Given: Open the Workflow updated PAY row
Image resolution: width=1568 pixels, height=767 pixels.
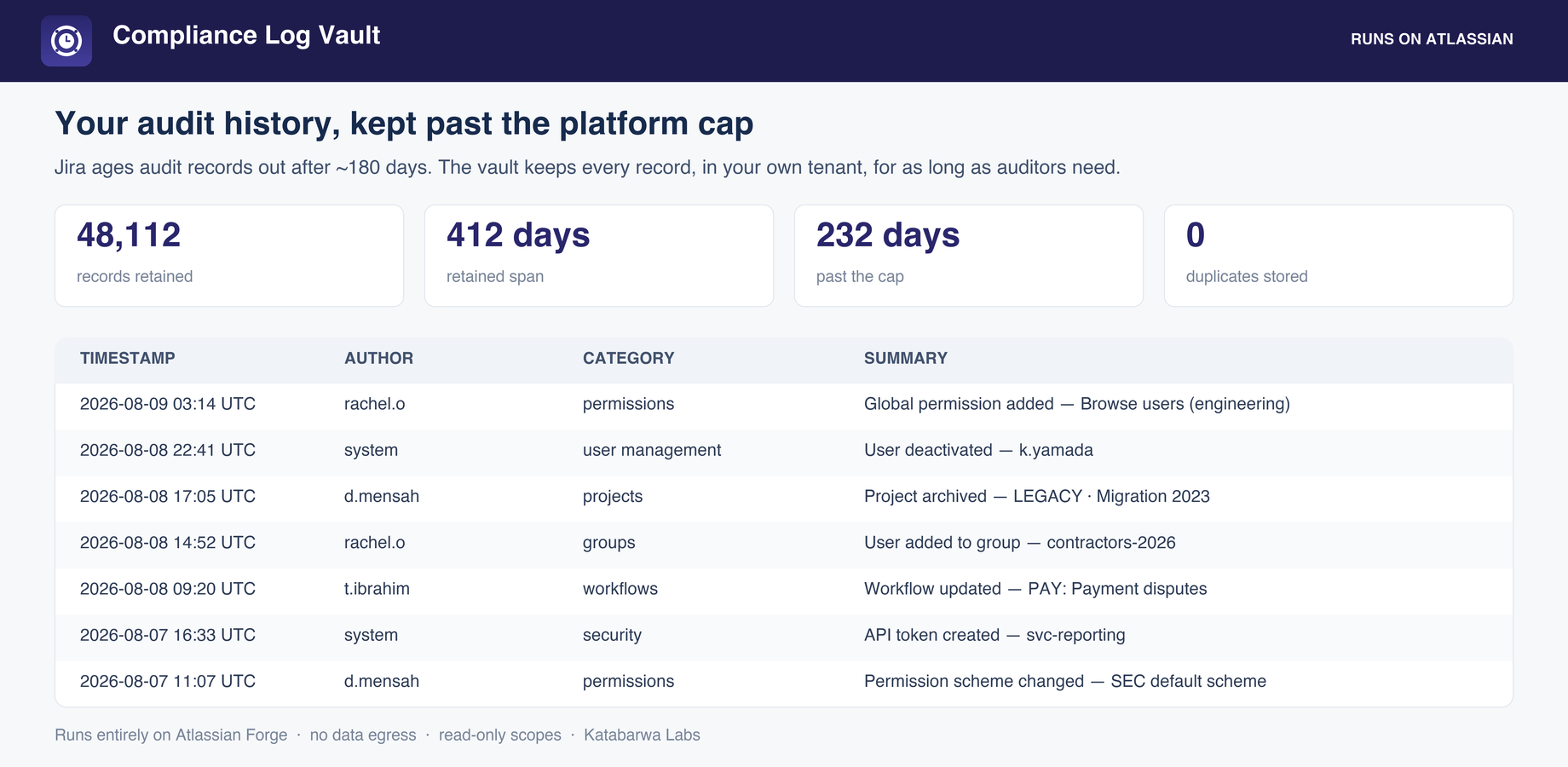Looking at the screenshot, I should click(x=784, y=589).
